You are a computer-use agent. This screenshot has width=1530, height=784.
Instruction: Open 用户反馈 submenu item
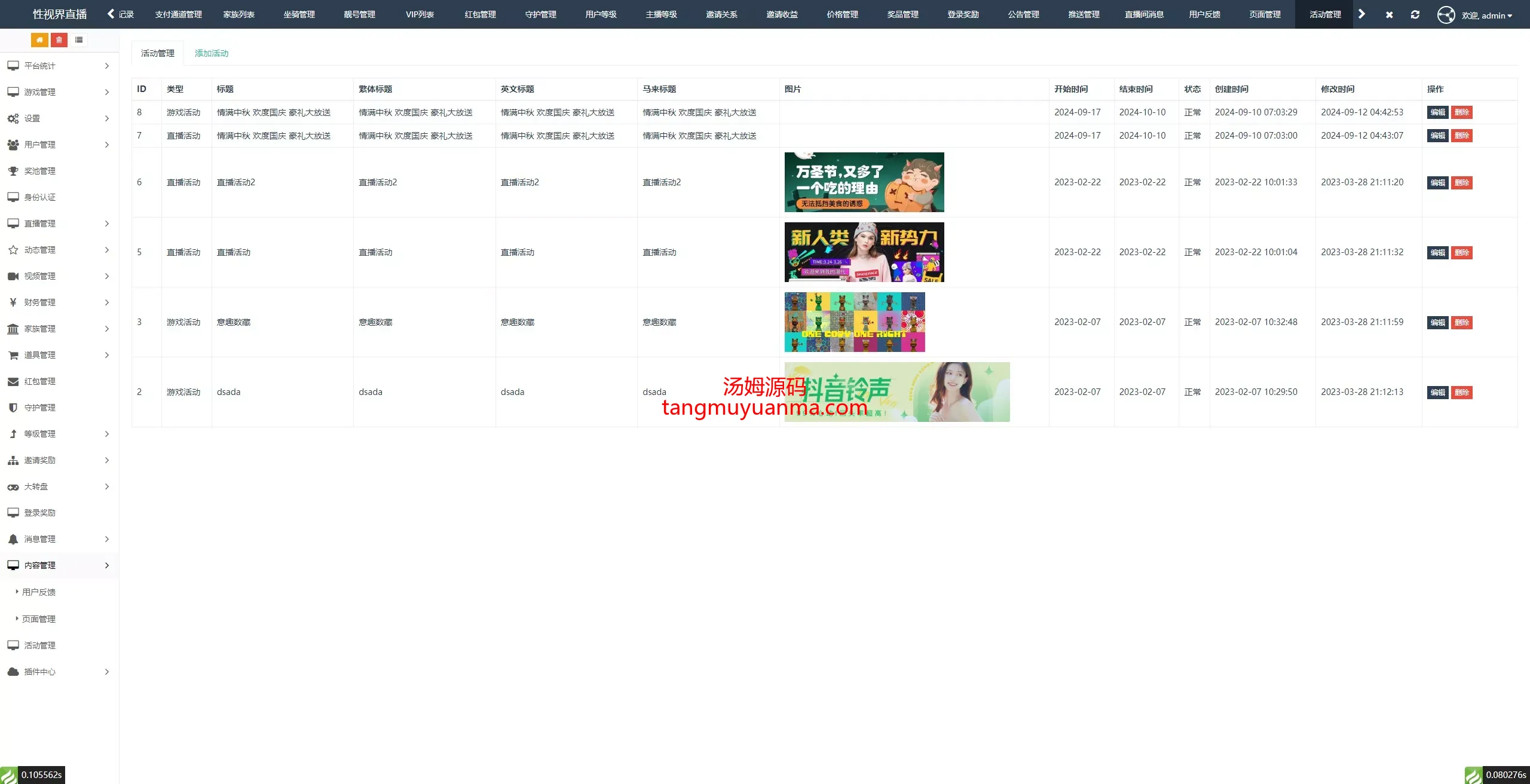pos(39,592)
